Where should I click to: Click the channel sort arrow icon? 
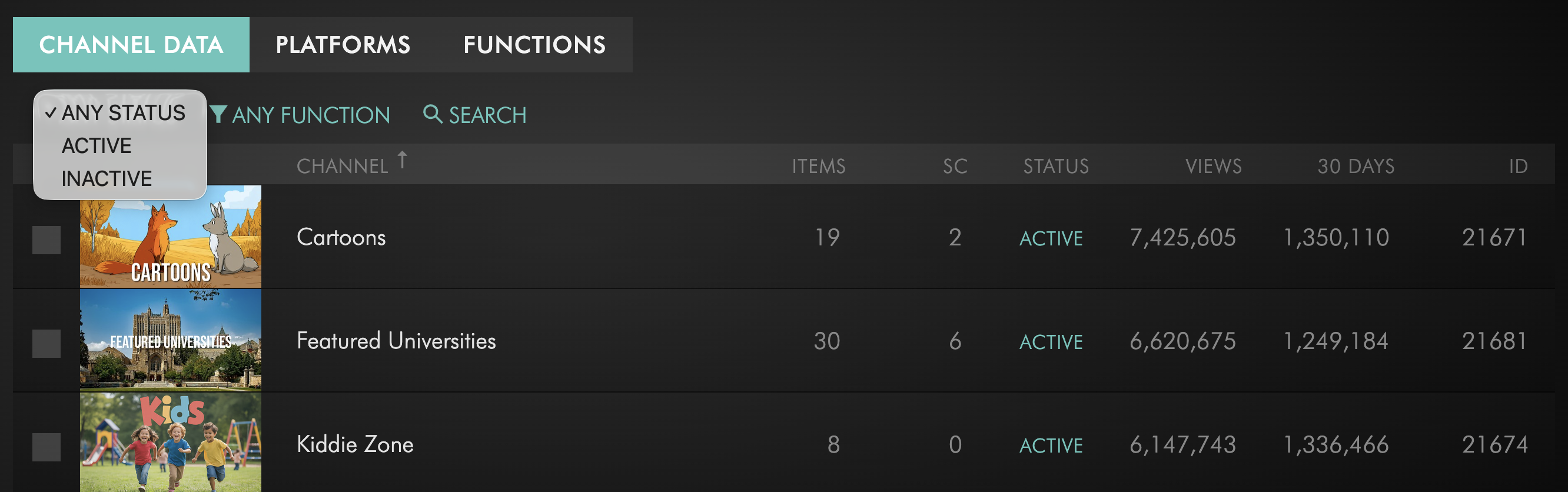pyautogui.click(x=403, y=160)
